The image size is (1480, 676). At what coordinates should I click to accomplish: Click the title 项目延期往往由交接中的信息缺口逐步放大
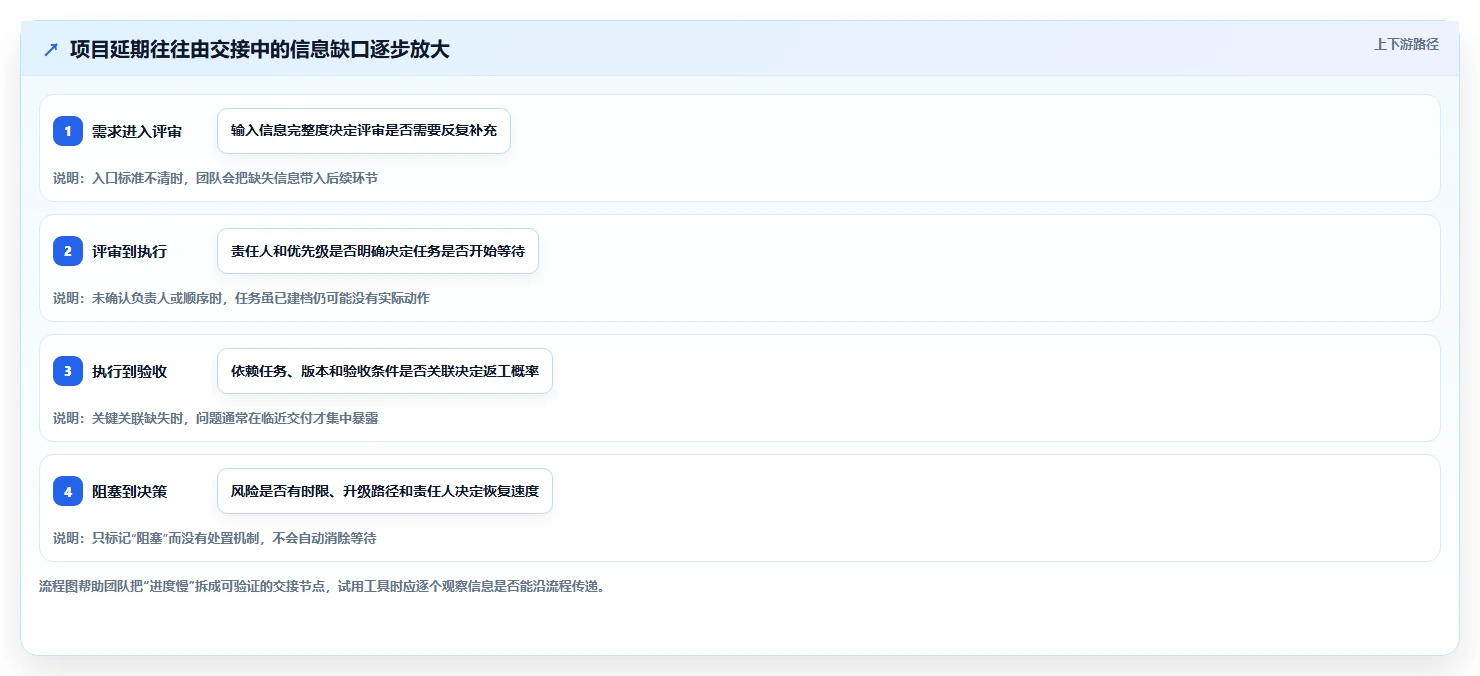pyautogui.click(x=259, y=49)
